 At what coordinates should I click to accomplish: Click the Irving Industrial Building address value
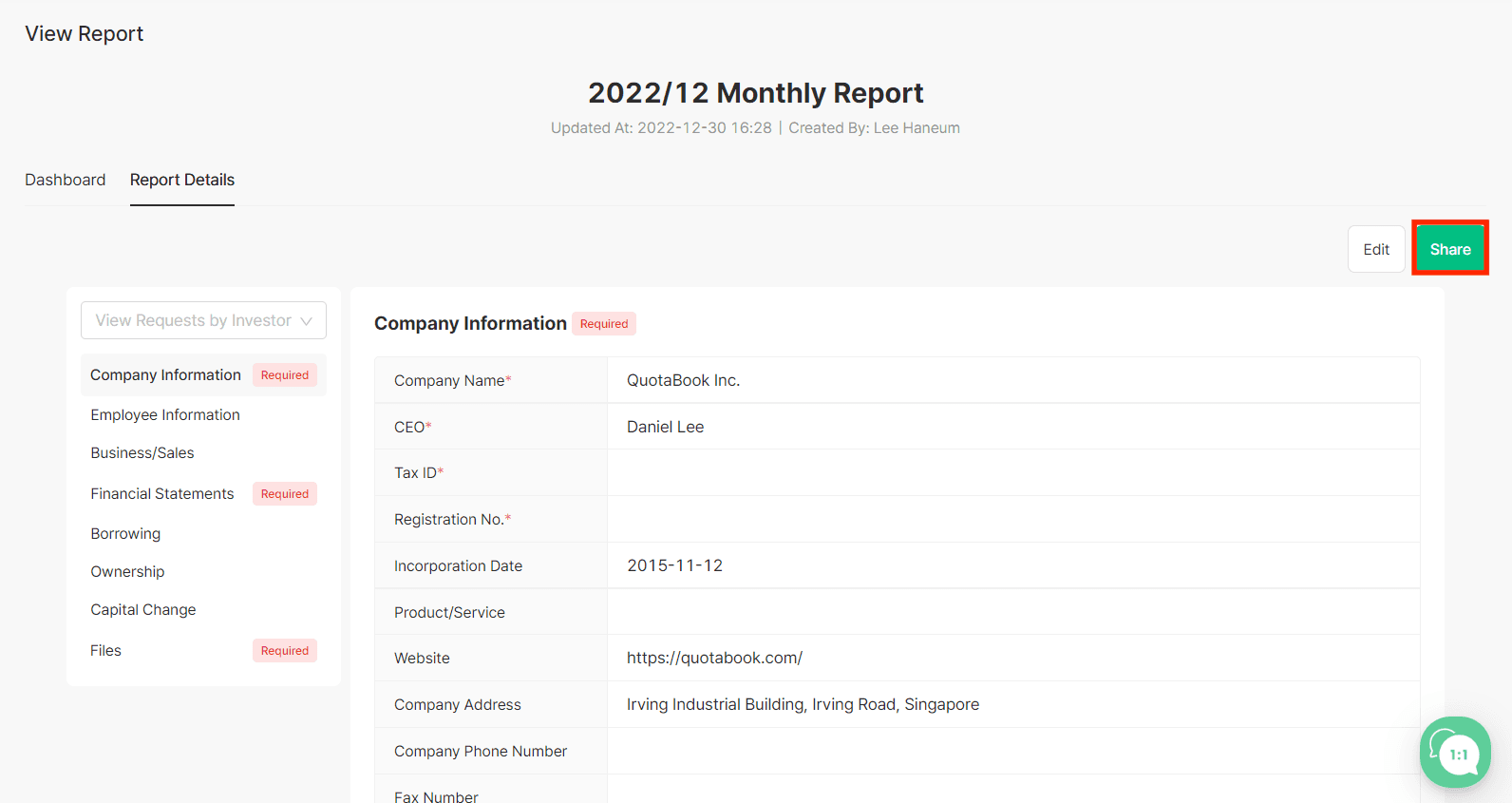(x=803, y=704)
